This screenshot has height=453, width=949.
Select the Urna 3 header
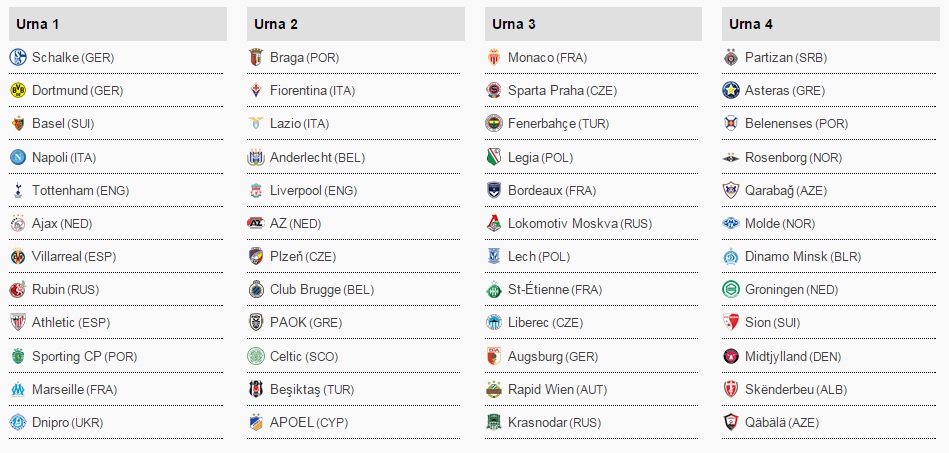pos(513,24)
